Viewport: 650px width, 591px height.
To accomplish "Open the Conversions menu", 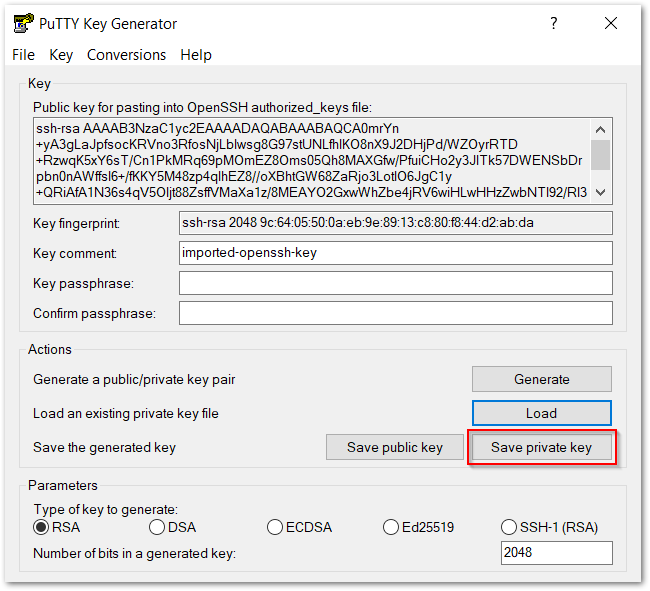I will point(126,55).
